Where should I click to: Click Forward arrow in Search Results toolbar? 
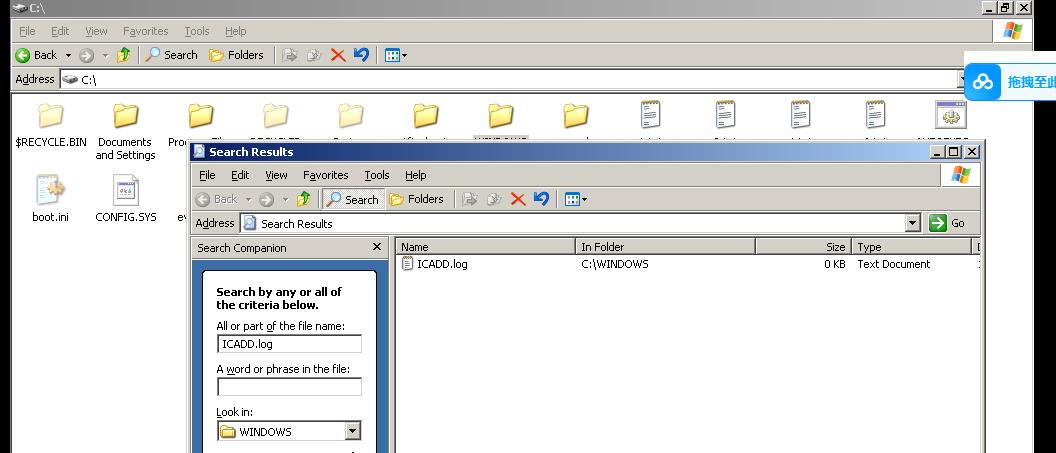click(x=267, y=199)
